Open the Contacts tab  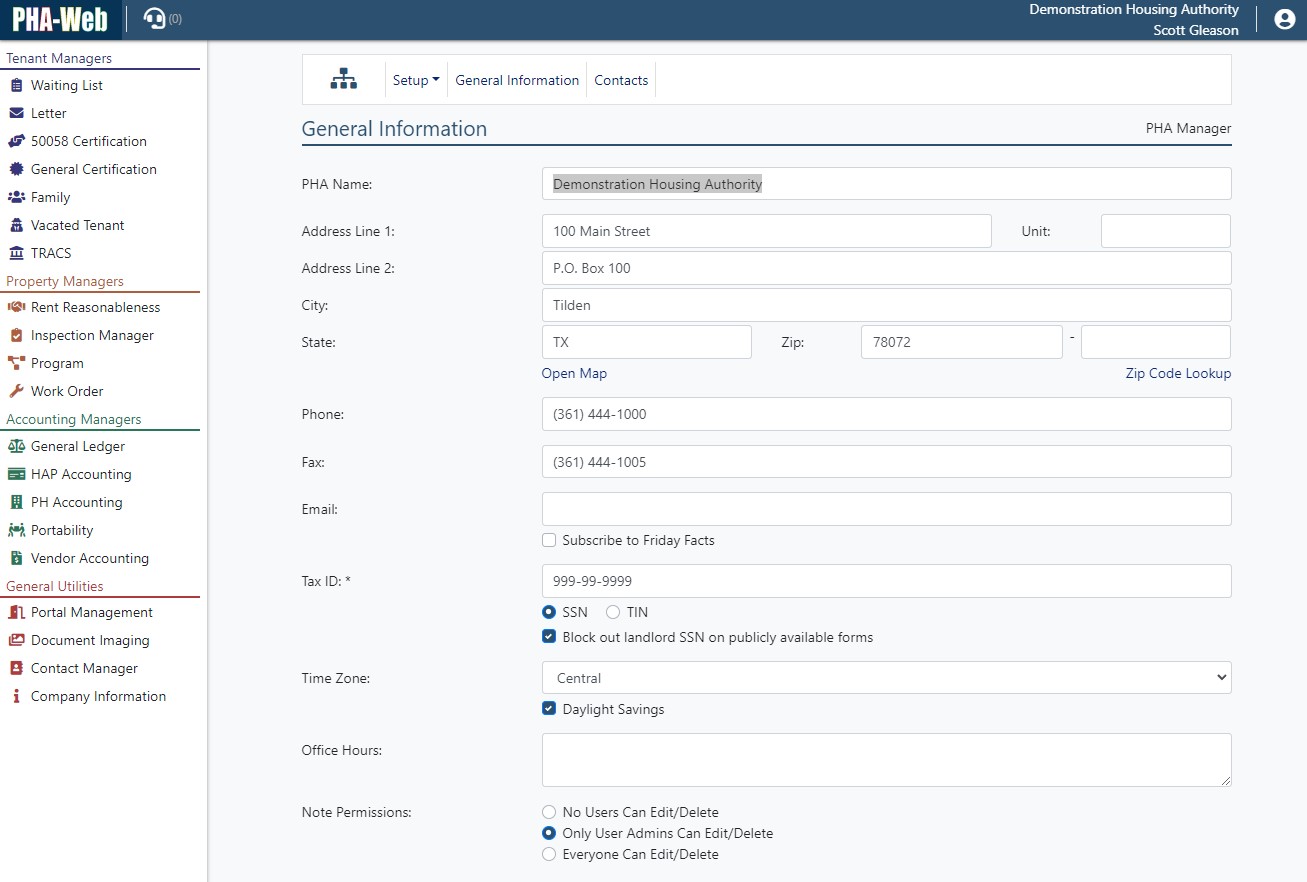pos(621,80)
